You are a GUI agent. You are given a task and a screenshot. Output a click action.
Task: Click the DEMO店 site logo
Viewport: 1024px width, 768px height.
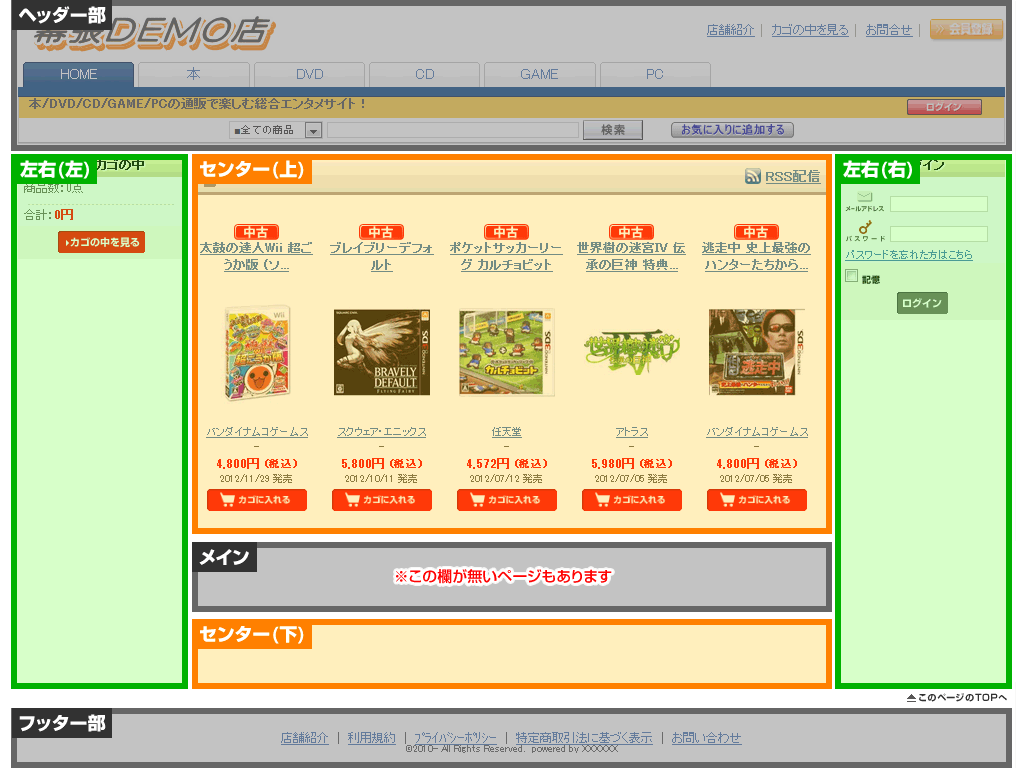(x=154, y=33)
